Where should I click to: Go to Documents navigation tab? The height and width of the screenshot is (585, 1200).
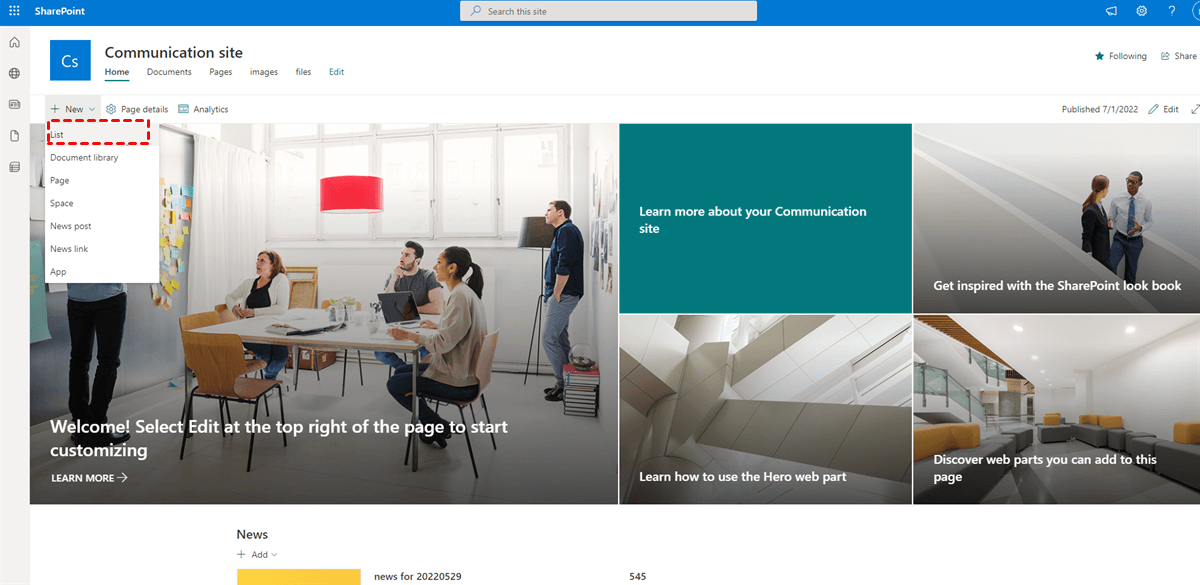coord(169,72)
